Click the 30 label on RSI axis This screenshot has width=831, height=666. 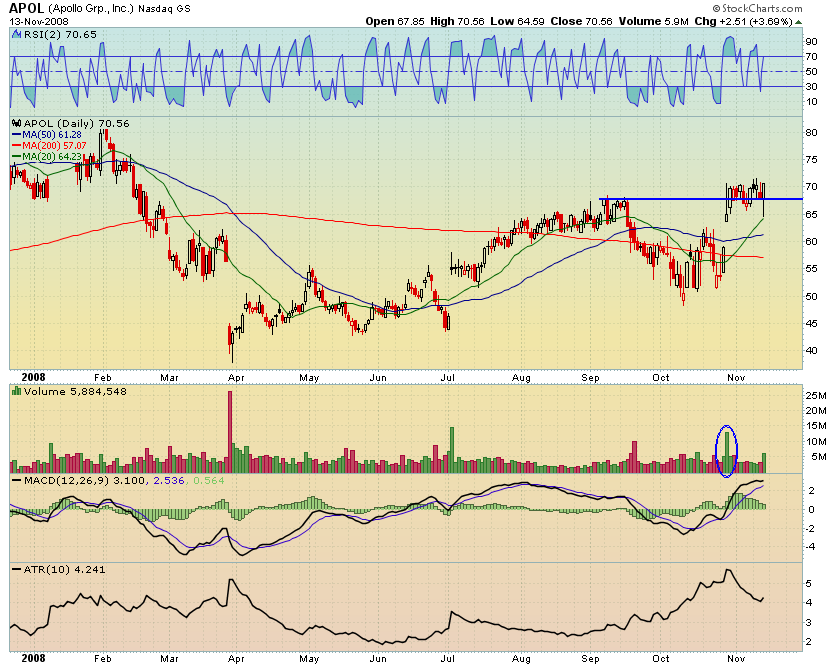pyautogui.click(x=811, y=86)
